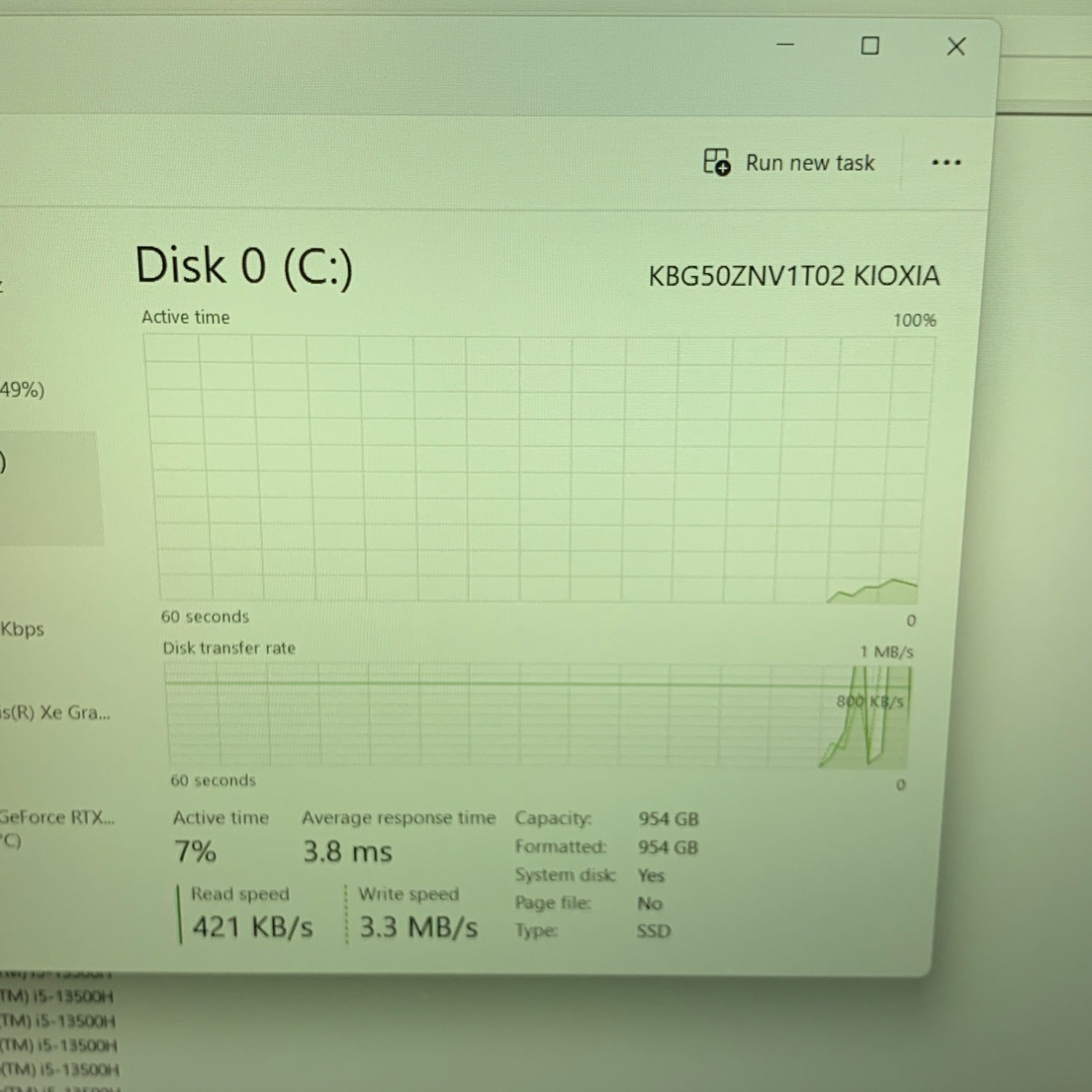Select the GeForce RTX GPU sidebar item
Image resolution: width=1092 pixels, height=1092 pixels.
point(57,818)
